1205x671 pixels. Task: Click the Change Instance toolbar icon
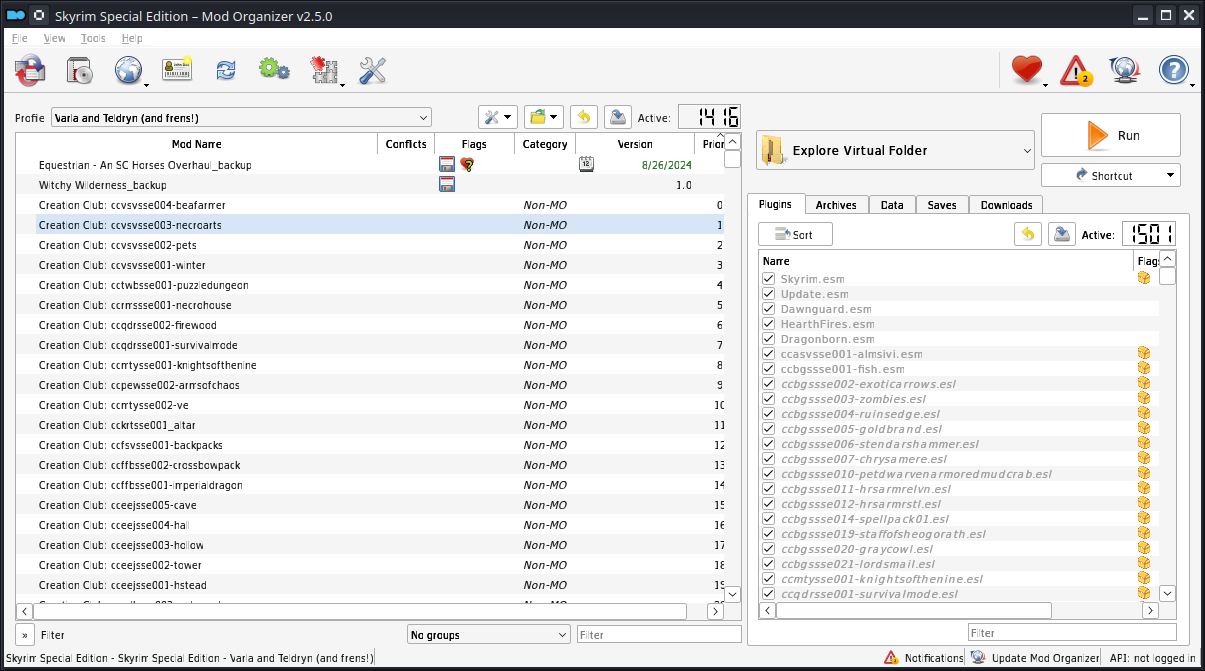30,70
